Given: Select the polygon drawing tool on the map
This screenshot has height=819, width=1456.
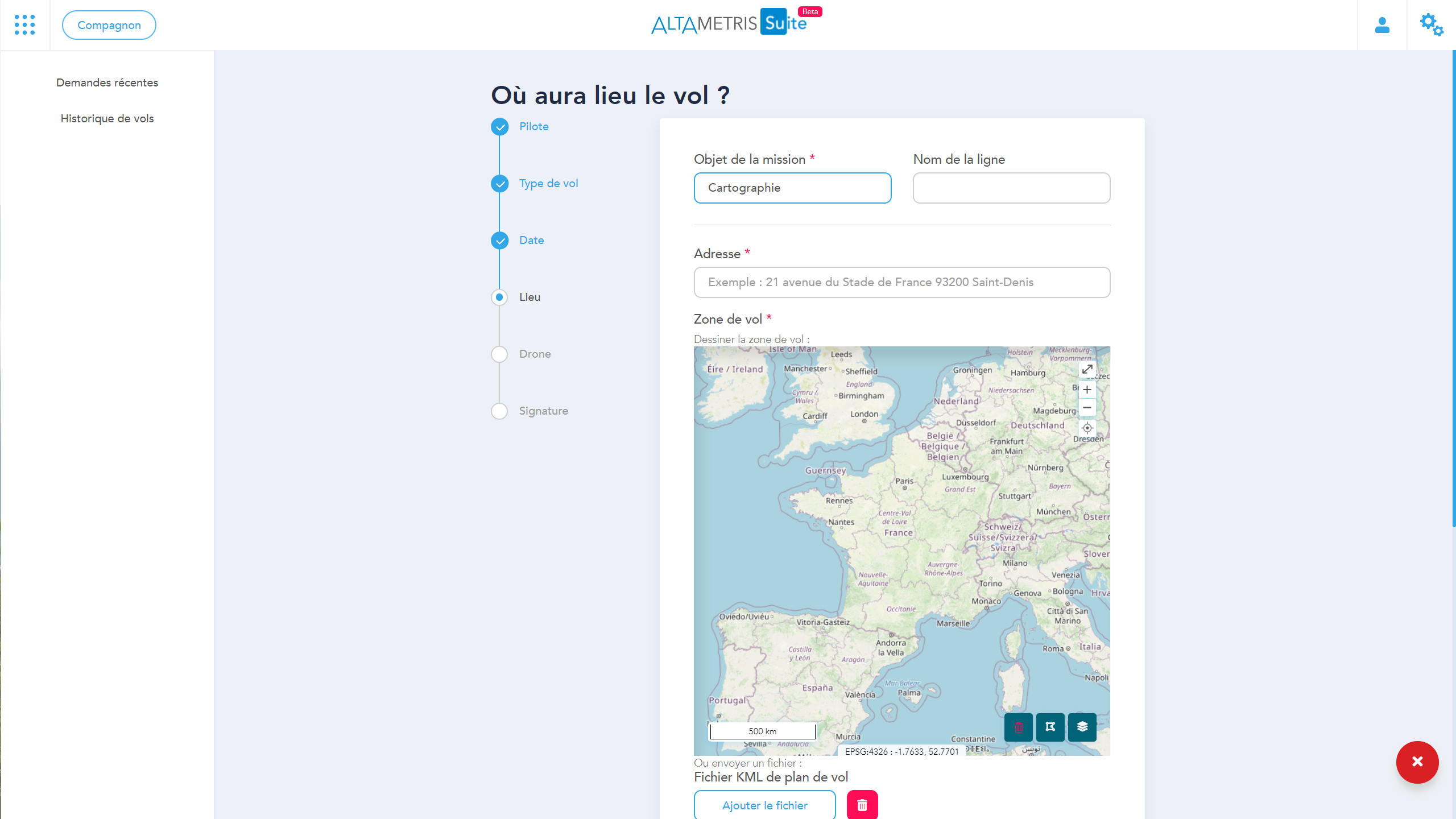Looking at the screenshot, I should (1050, 727).
